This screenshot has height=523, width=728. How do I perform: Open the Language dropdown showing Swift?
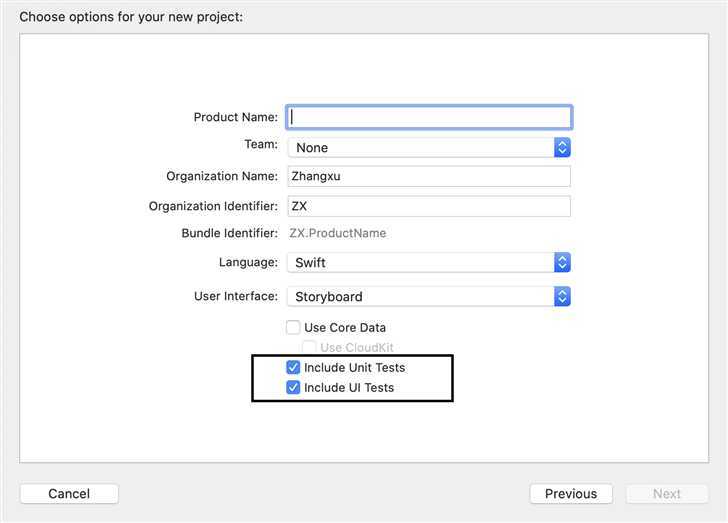pos(421,262)
